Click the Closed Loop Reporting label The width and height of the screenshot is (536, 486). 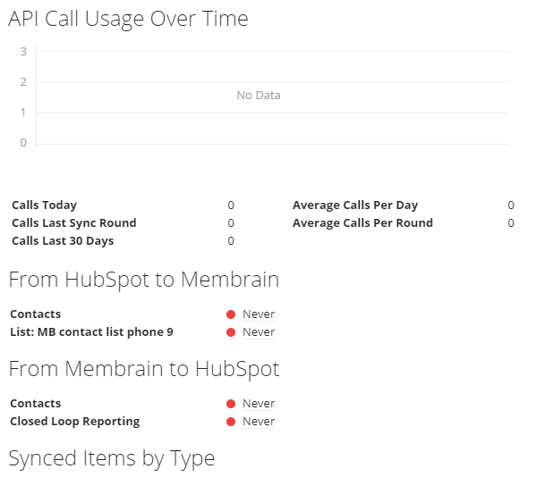click(x=75, y=421)
